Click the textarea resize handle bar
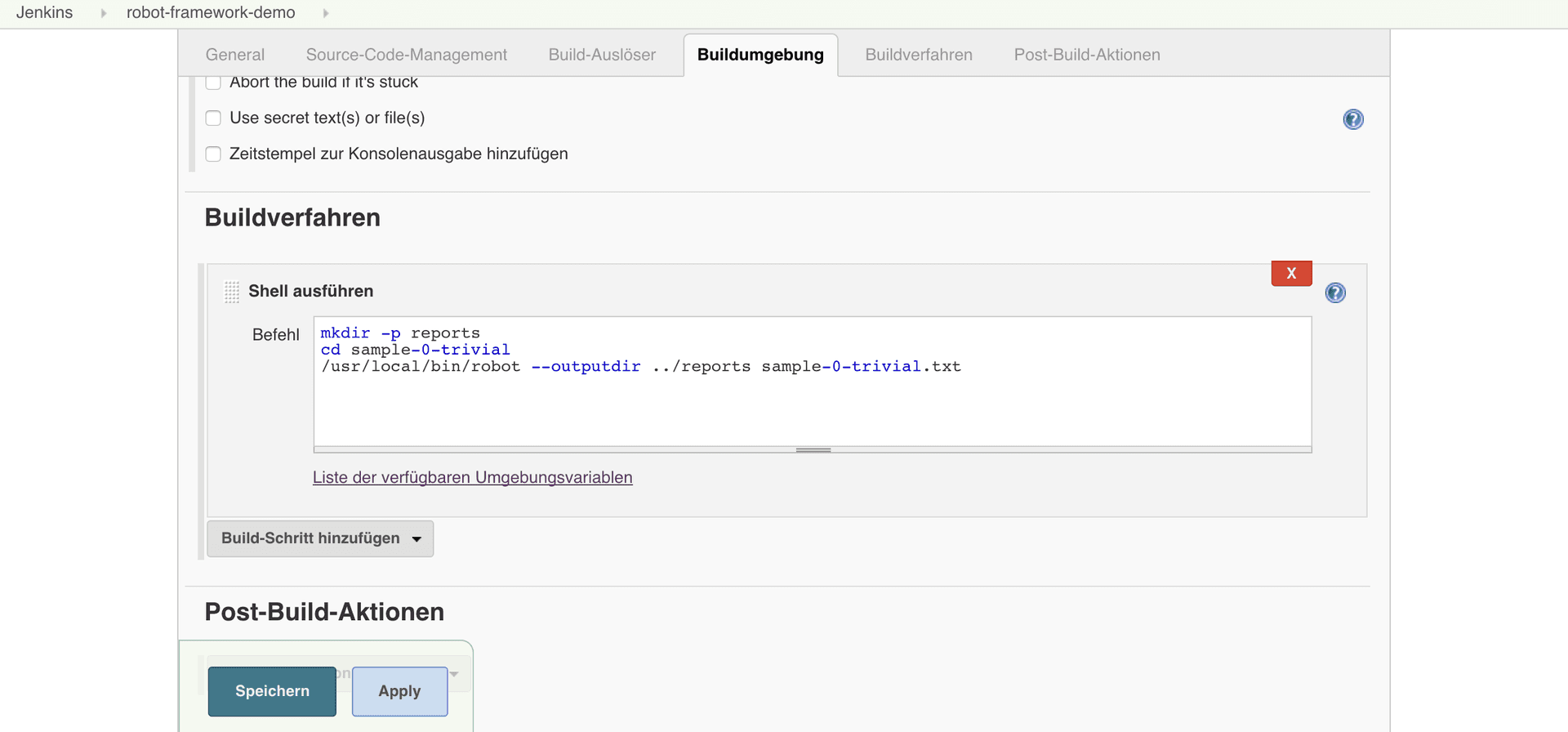 pos(813,450)
